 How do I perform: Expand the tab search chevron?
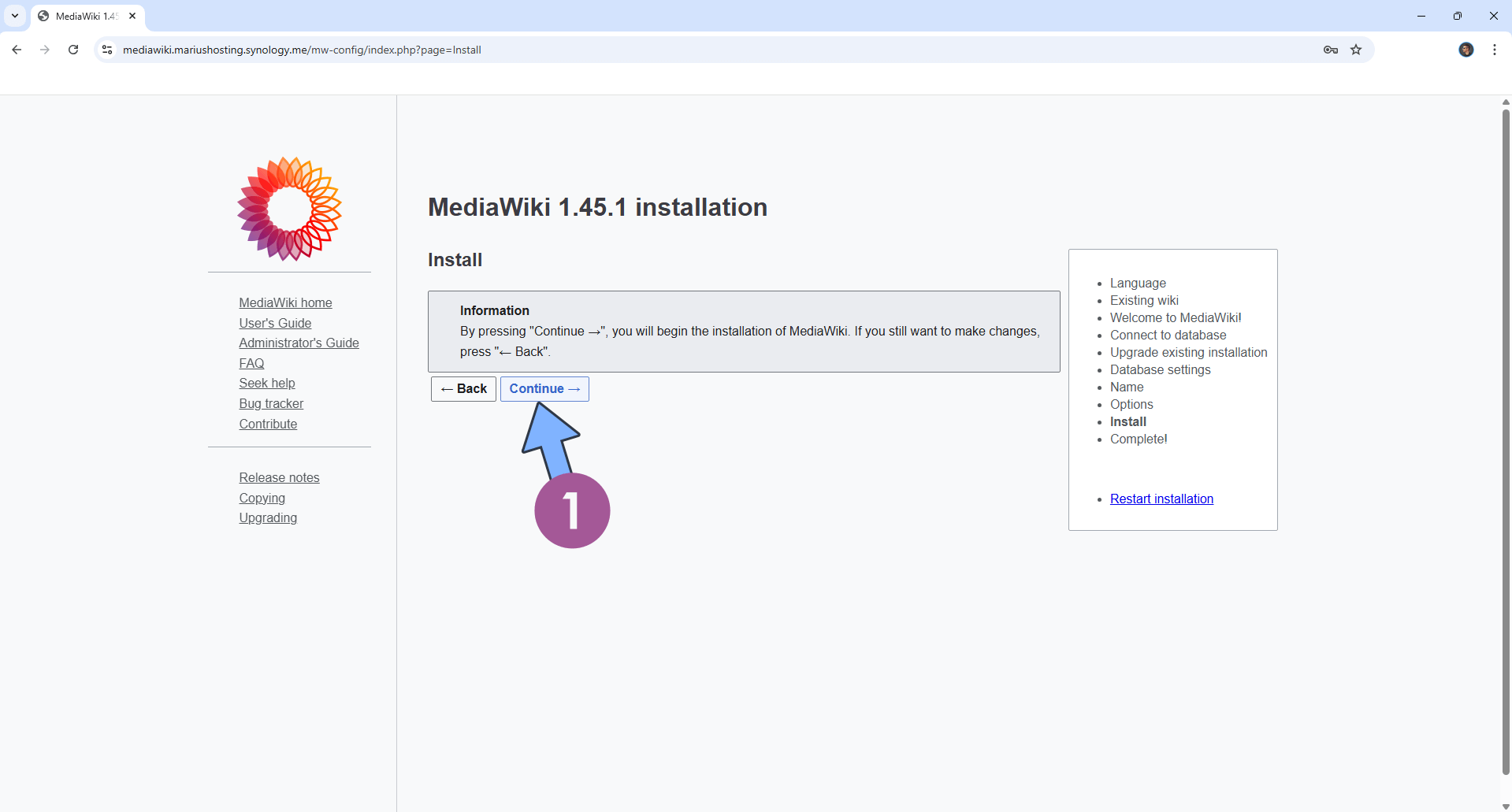click(x=14, y=15)
